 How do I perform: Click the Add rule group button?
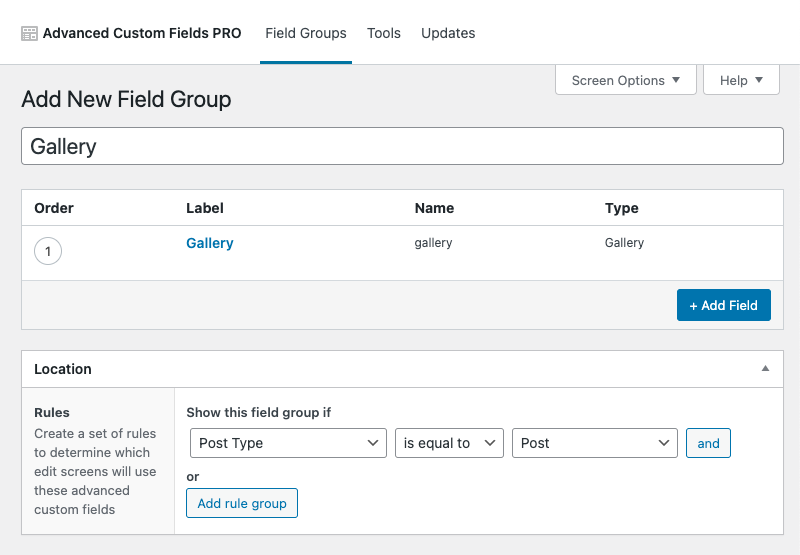tap(242, 503)
